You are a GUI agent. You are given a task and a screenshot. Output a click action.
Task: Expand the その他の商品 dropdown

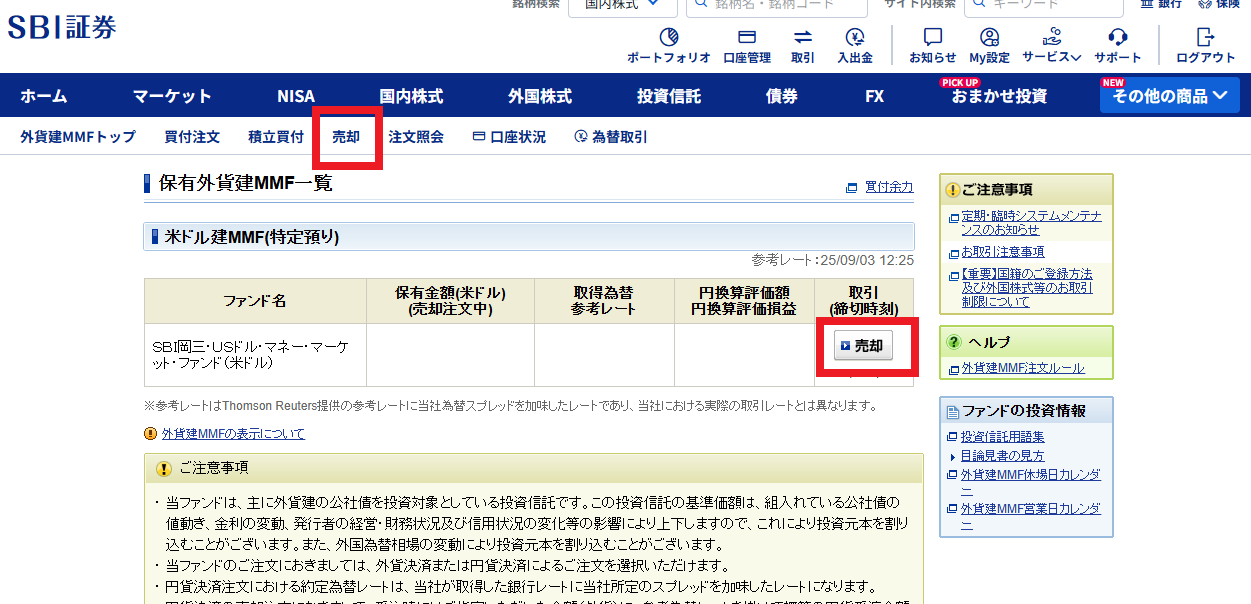[x=1170, y=96]
